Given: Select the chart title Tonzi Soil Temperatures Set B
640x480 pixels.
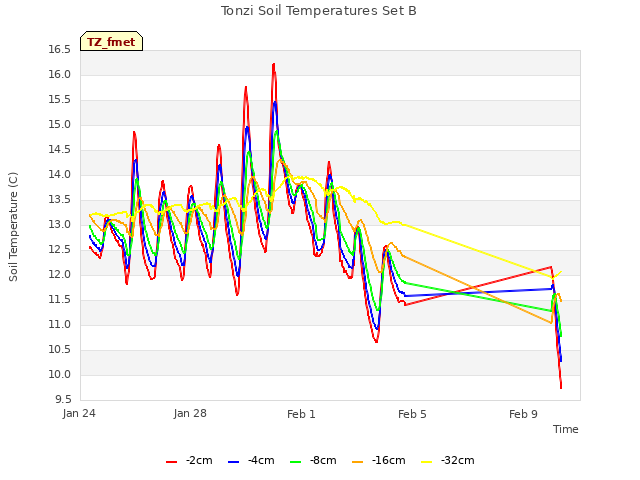Looking at the screenshot, I should coord(319,11).
